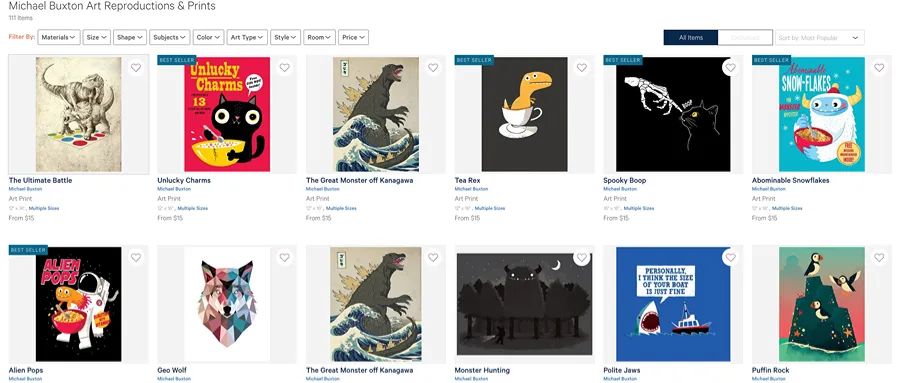This screenshot has width=900, height=383.
Task: Select the All Items toggle
Action: (690, 37)
